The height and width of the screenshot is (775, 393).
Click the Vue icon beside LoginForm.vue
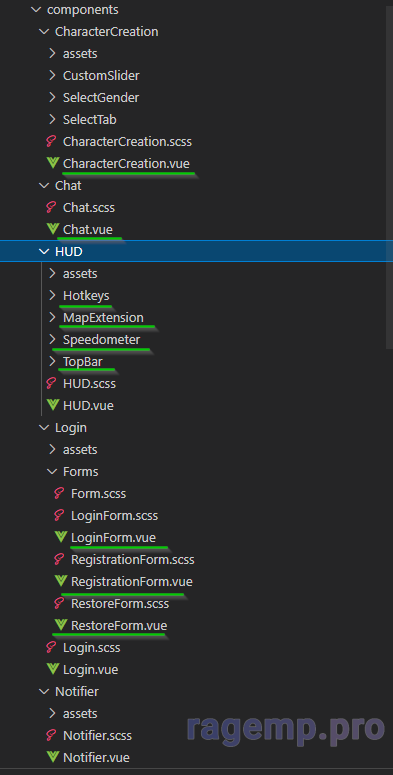pyautogui.click(x=61, y=537)
